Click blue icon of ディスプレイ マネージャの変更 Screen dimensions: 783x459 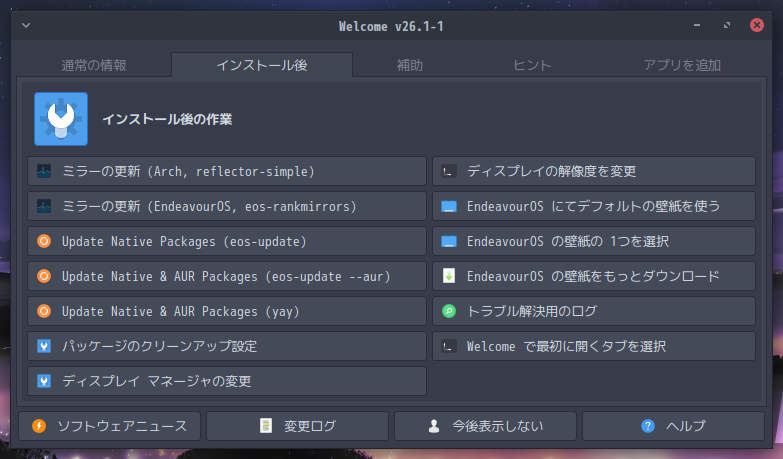click(x=44, y=381)
